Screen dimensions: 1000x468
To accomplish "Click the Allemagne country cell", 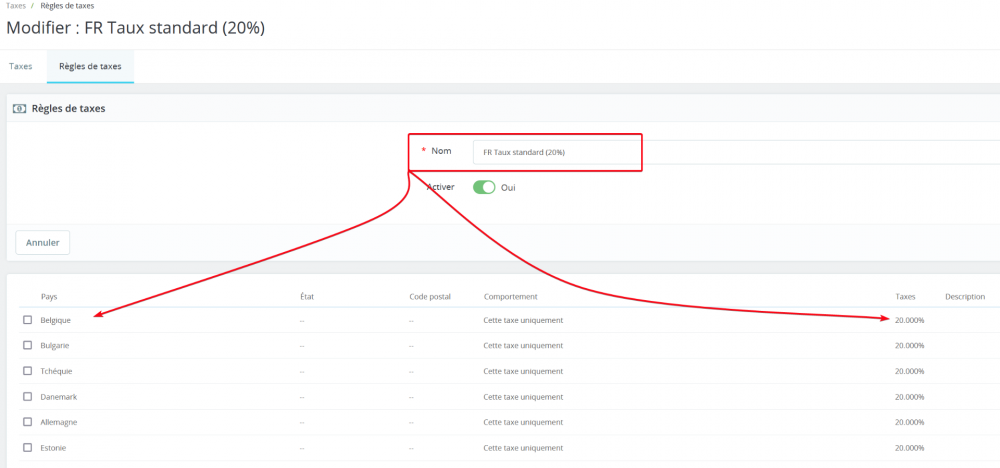I will [x=59, y=422].
